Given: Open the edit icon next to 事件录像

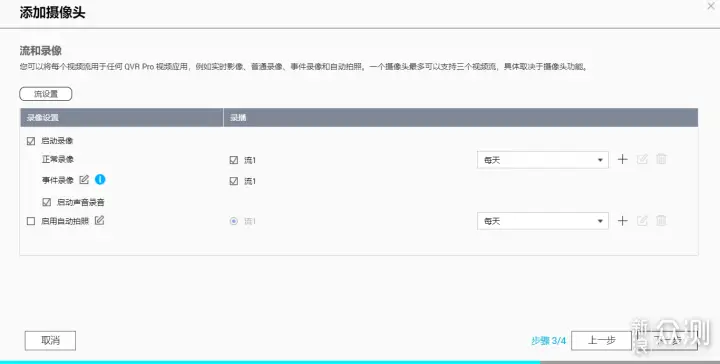Looking at the screenshot, I should click(x=84, y=179).
